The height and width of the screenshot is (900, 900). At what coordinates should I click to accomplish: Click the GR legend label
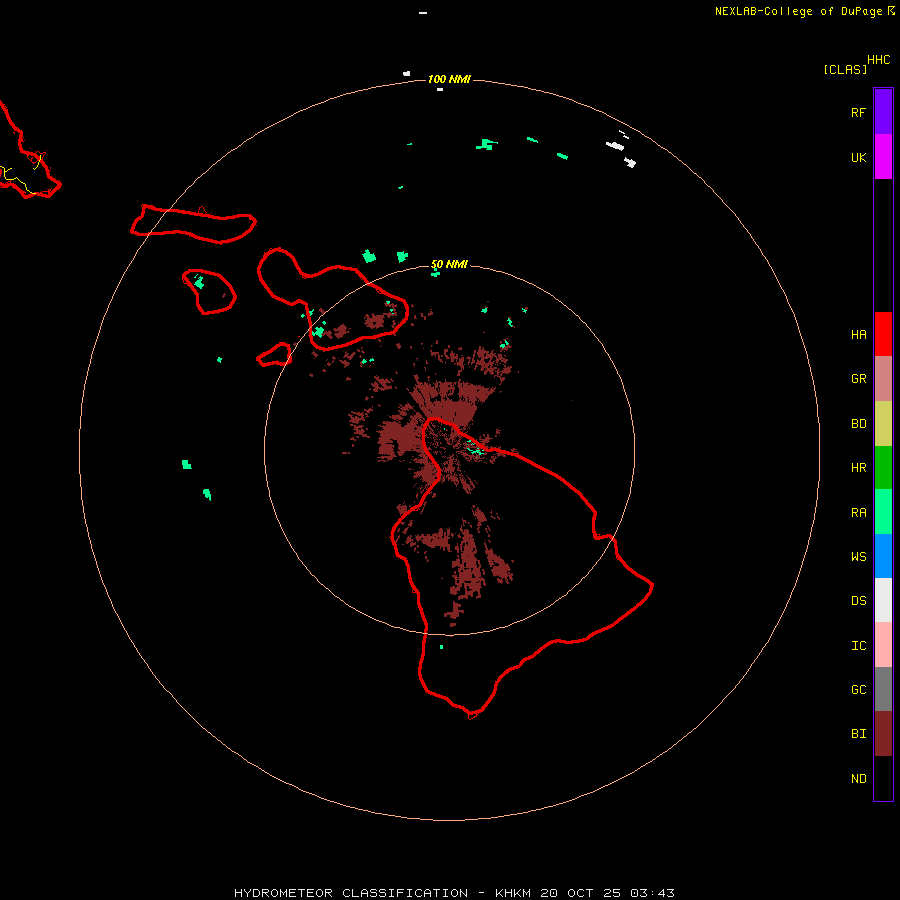[x=859, y=379]
